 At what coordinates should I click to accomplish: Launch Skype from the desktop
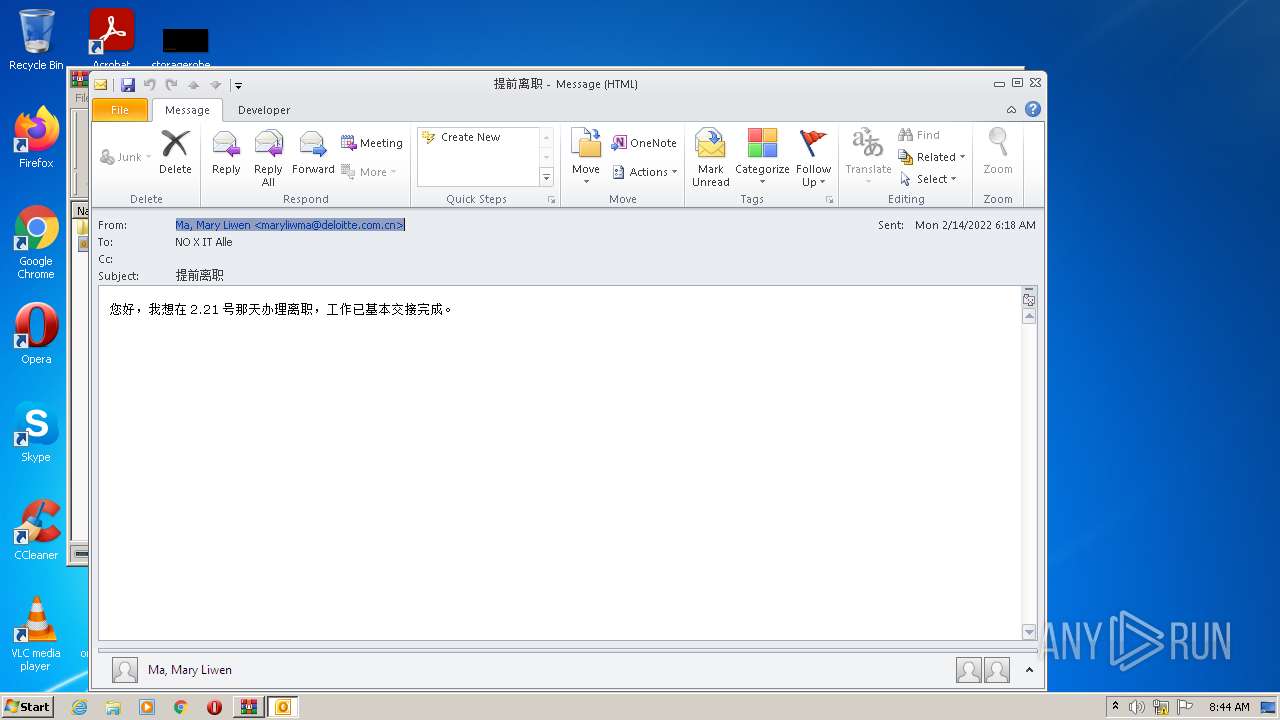point(36,432)
